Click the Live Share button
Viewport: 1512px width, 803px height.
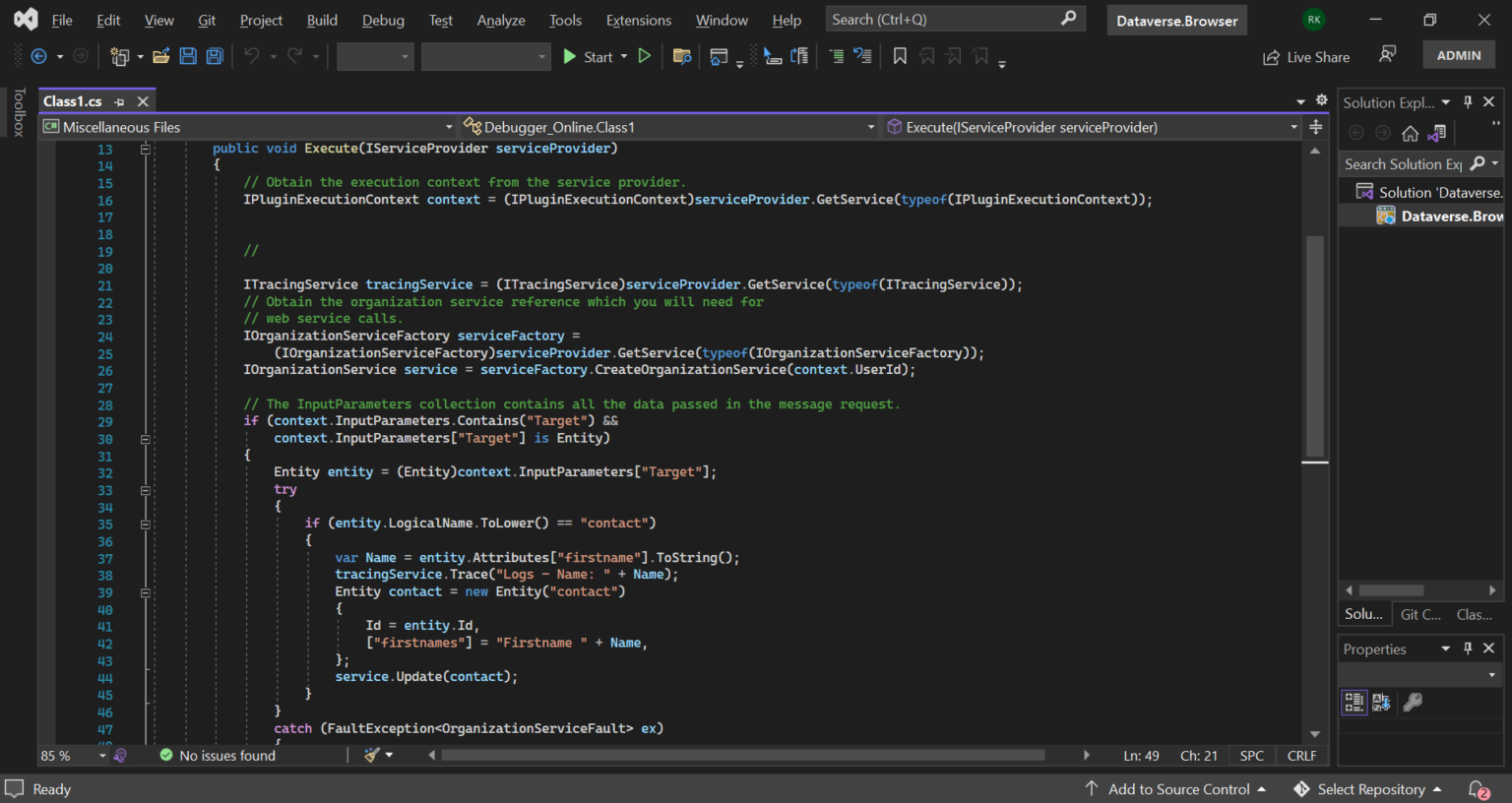pos(1306,56)
